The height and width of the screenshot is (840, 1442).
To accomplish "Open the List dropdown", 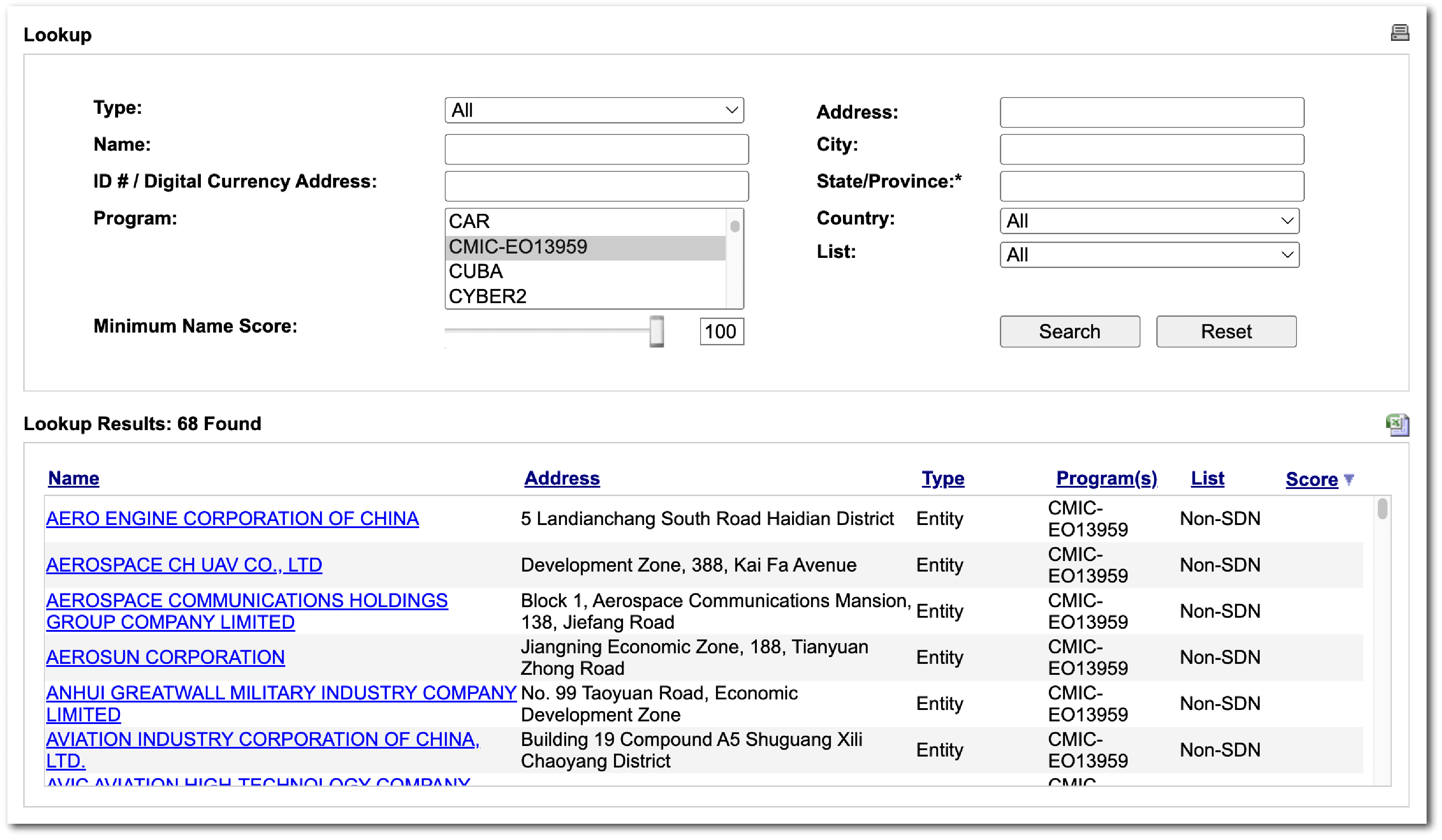I will pyautogui.click(x=1149, y=254).
